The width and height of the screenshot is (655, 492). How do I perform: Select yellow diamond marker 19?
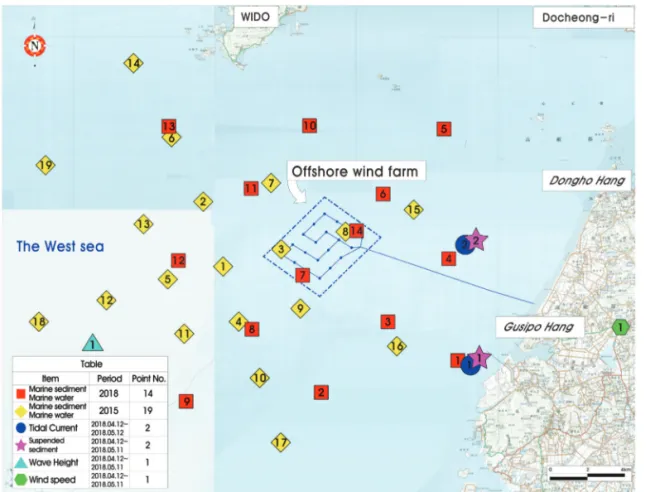pyautogui.click(x=46, y=165)
